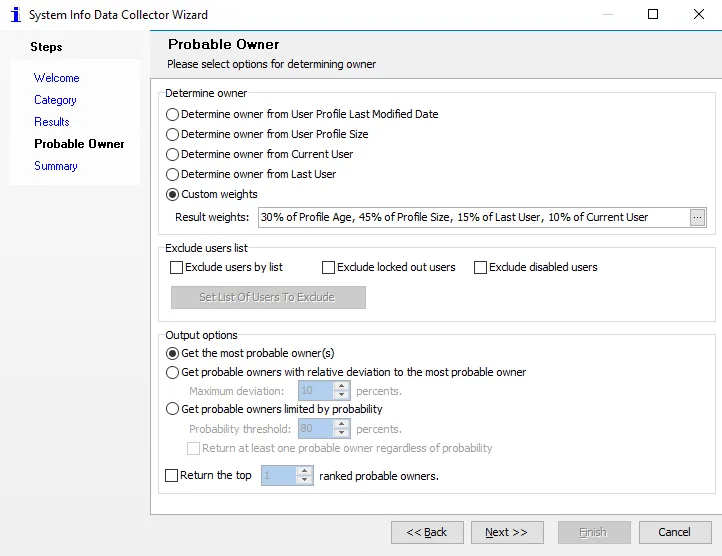Viewport: 722px width, 556px height.
Task: Click the Finish button
Action: pyautogui.click(x=594, y=533)
